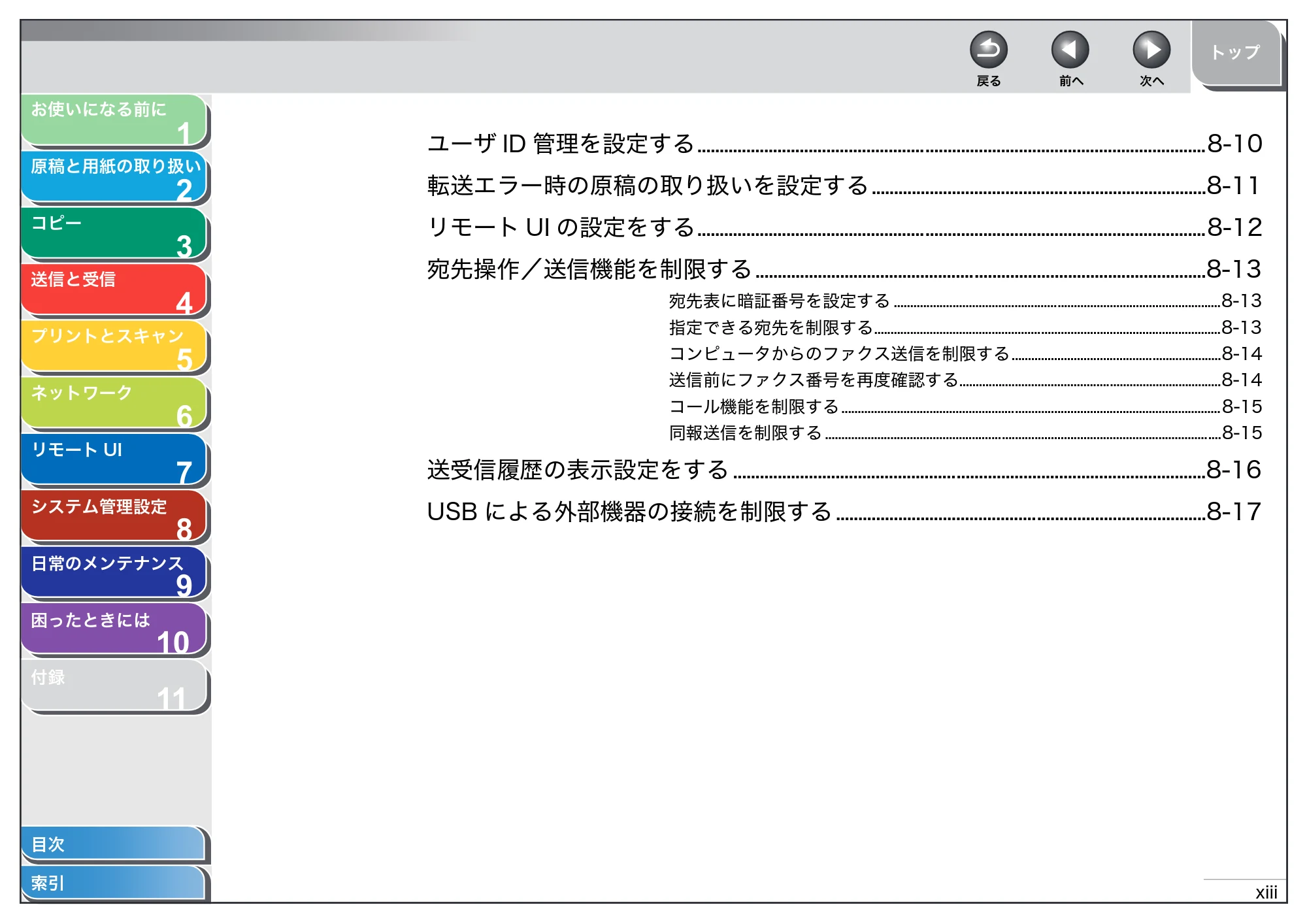Open chapter 1 お使いになる前に tab
Viewport: 1307px width, 924px height.
pos(114,120)
